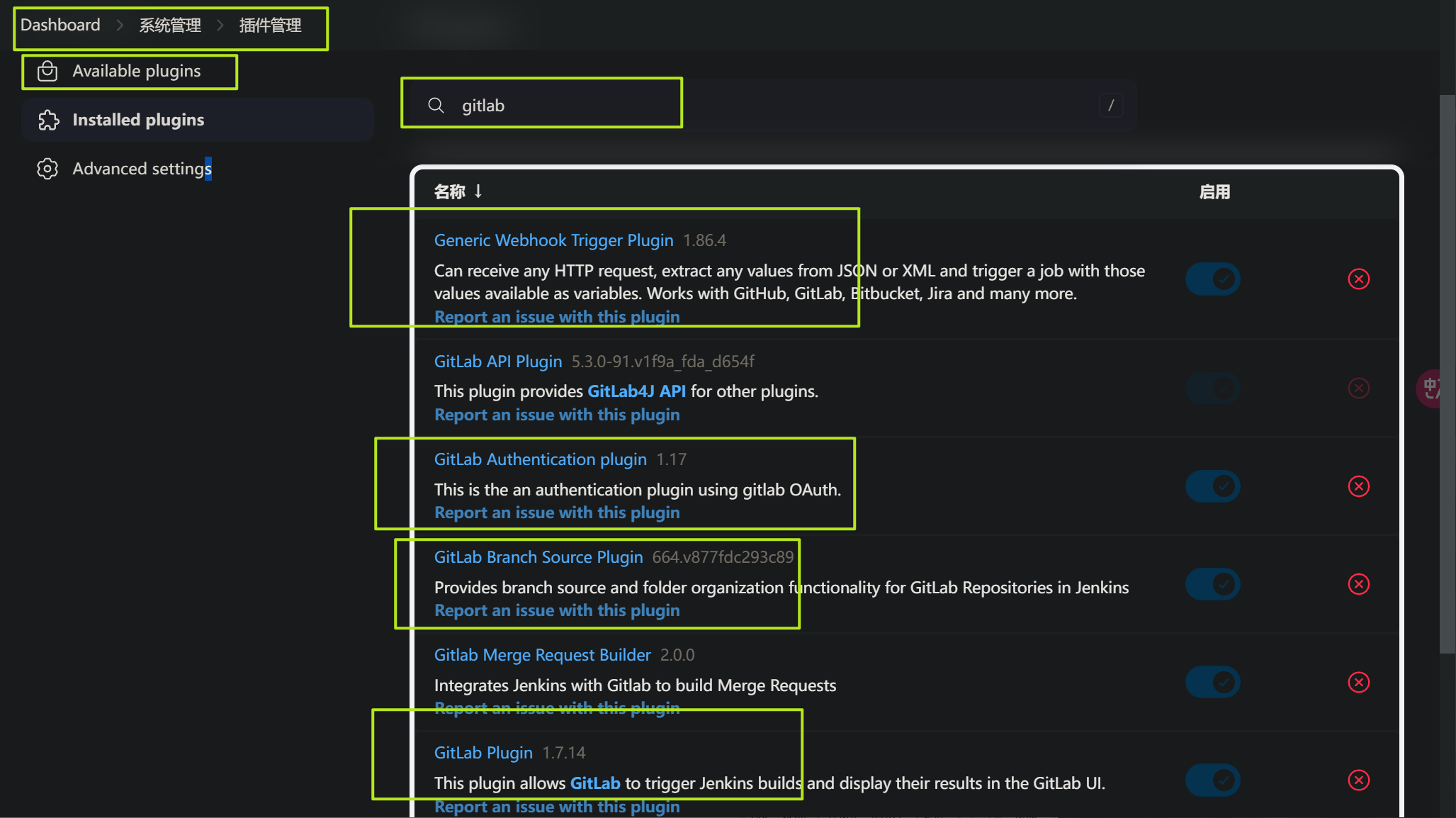
Task: Click the Installed plugins puzzle icon
Action: tap(48, 120)
